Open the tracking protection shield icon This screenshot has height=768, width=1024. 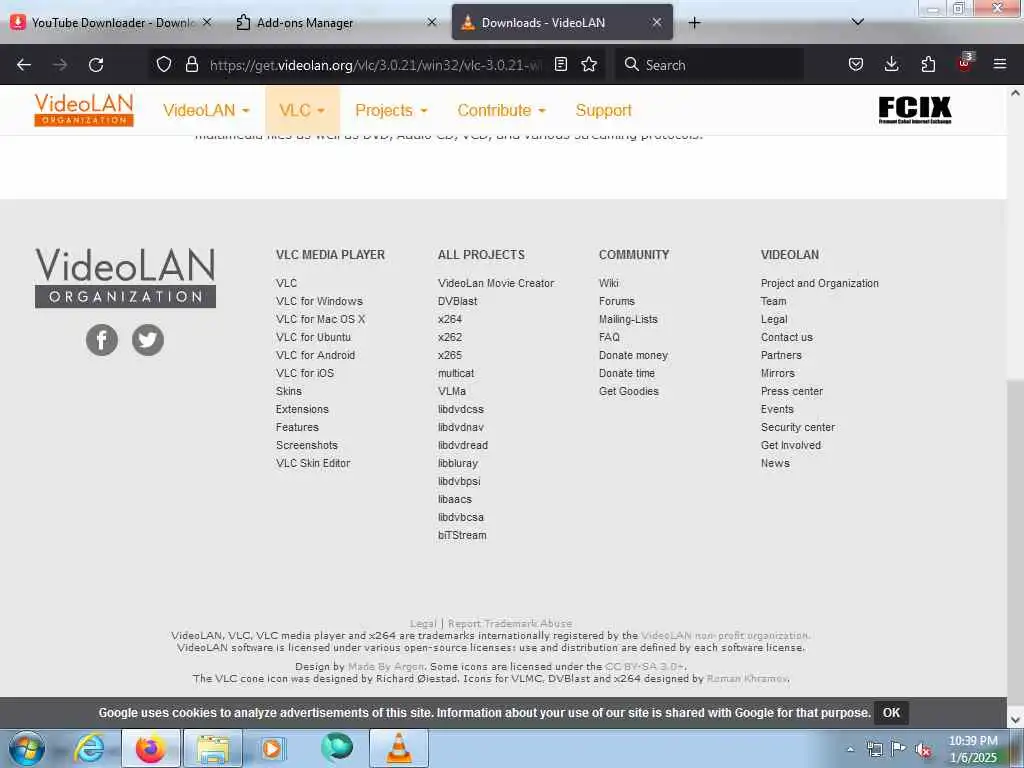(x=164, y=64)
